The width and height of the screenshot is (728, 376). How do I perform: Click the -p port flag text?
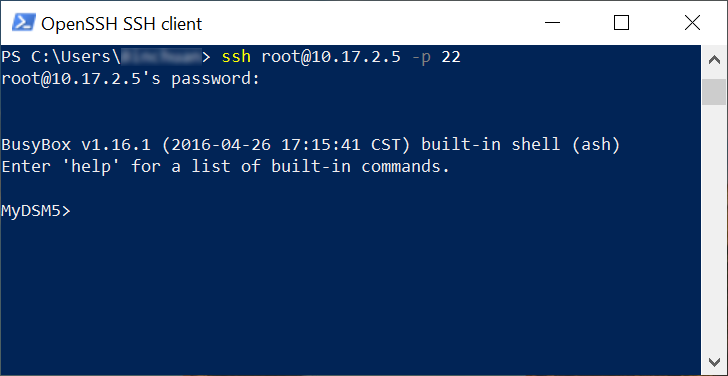(421, 57)
